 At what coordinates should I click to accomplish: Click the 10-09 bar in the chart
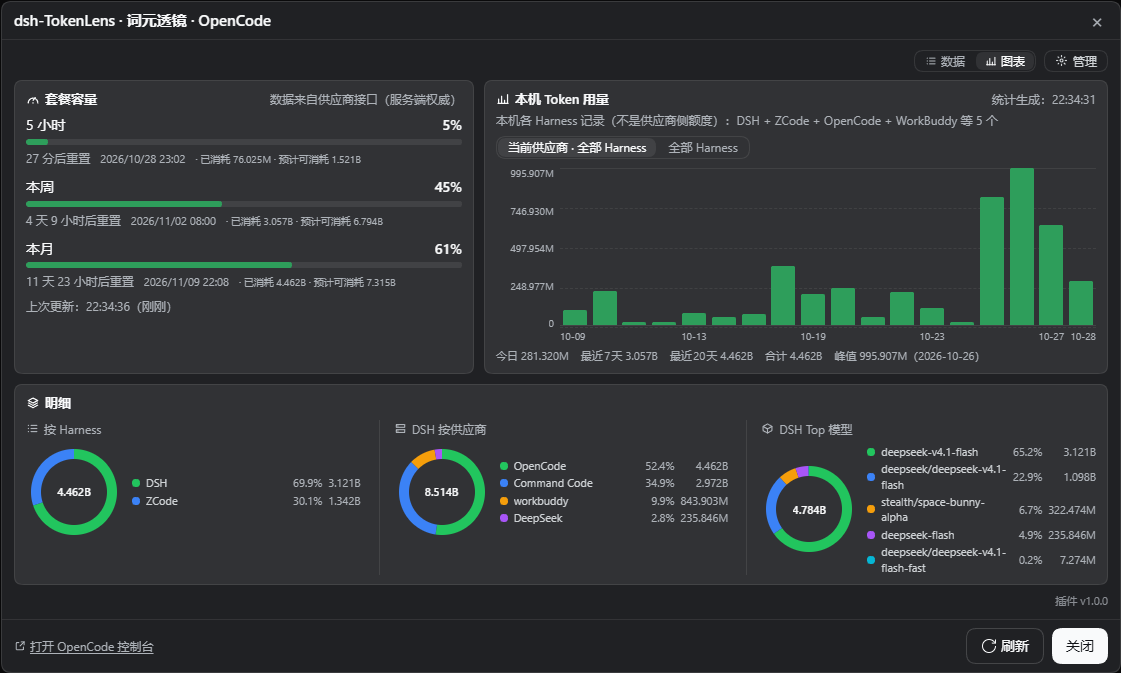click(x=575, y=318)
